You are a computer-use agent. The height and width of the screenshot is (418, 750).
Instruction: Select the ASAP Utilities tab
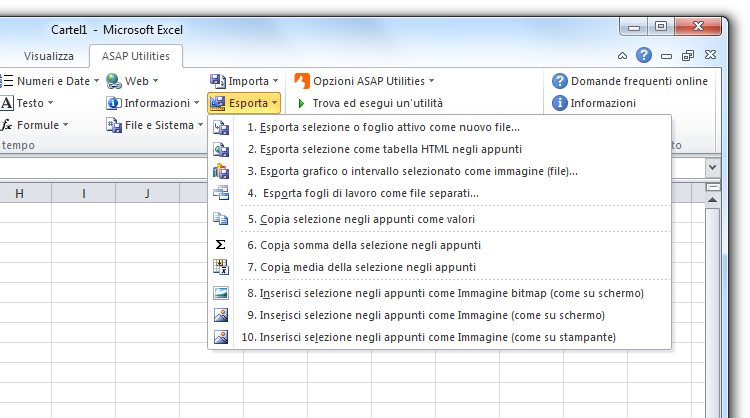(136, 56)
